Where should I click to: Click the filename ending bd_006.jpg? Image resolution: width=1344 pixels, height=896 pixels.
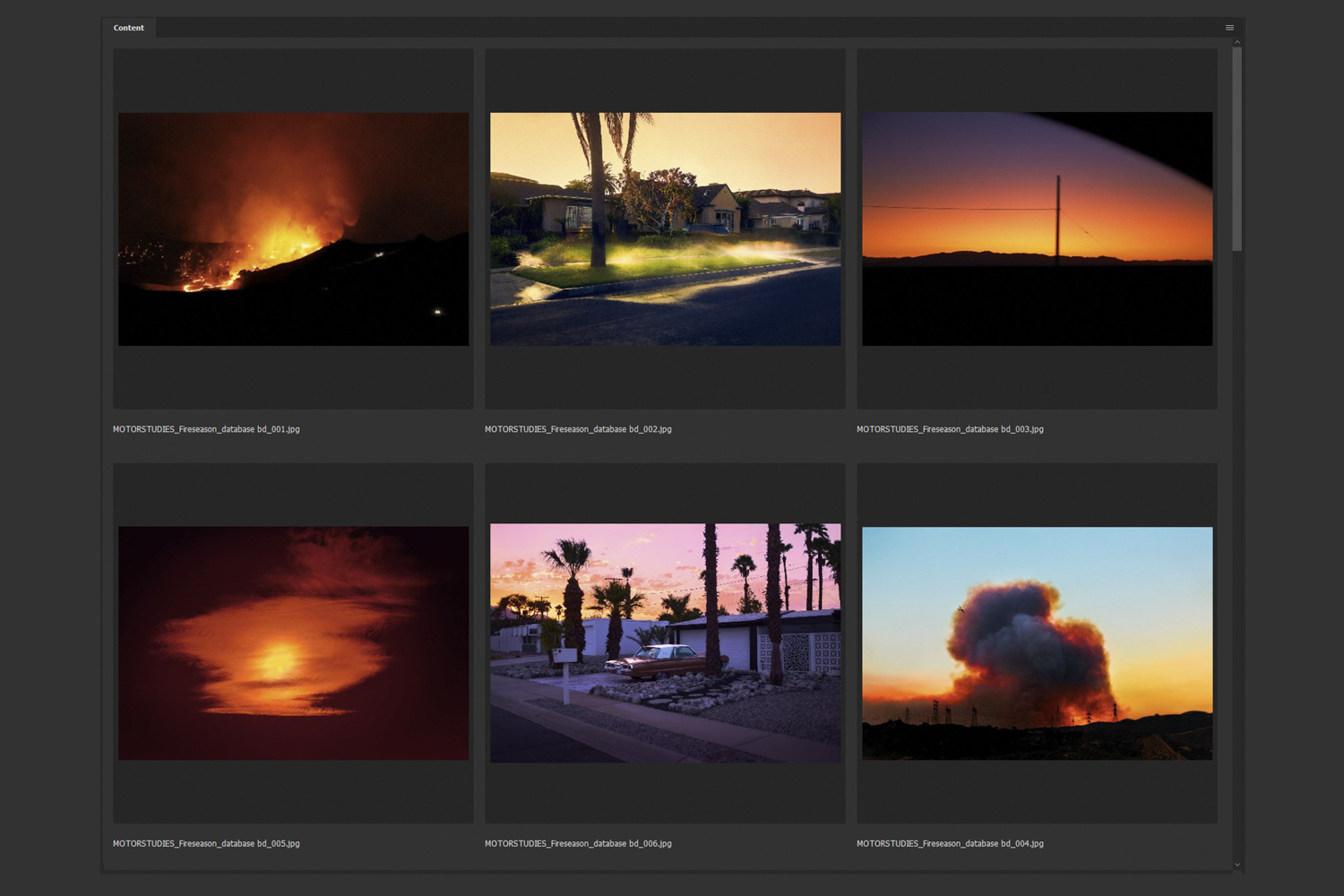(x=578, y=843)
